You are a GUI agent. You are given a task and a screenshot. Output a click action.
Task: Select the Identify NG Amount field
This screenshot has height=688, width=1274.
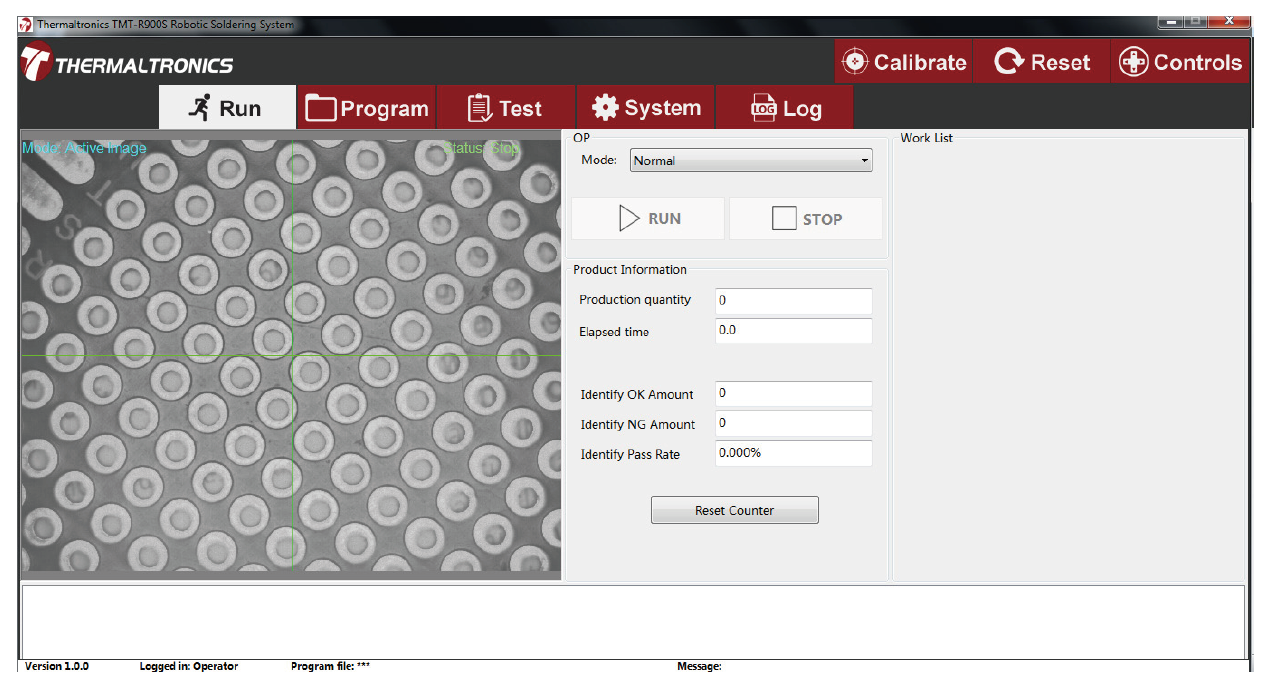[x=793, y=424]
